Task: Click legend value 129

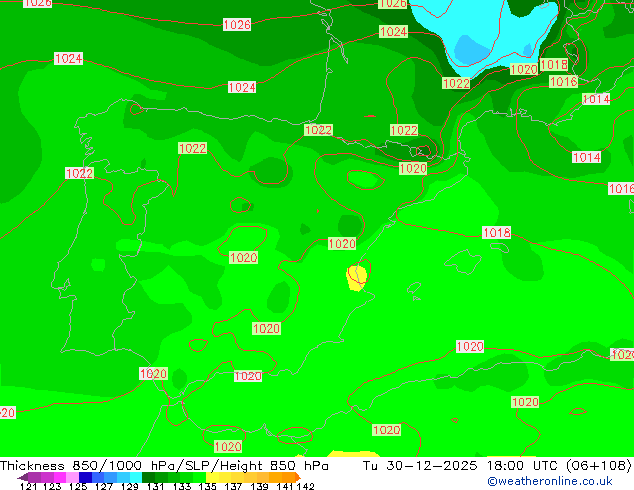Action: point(130,486)
